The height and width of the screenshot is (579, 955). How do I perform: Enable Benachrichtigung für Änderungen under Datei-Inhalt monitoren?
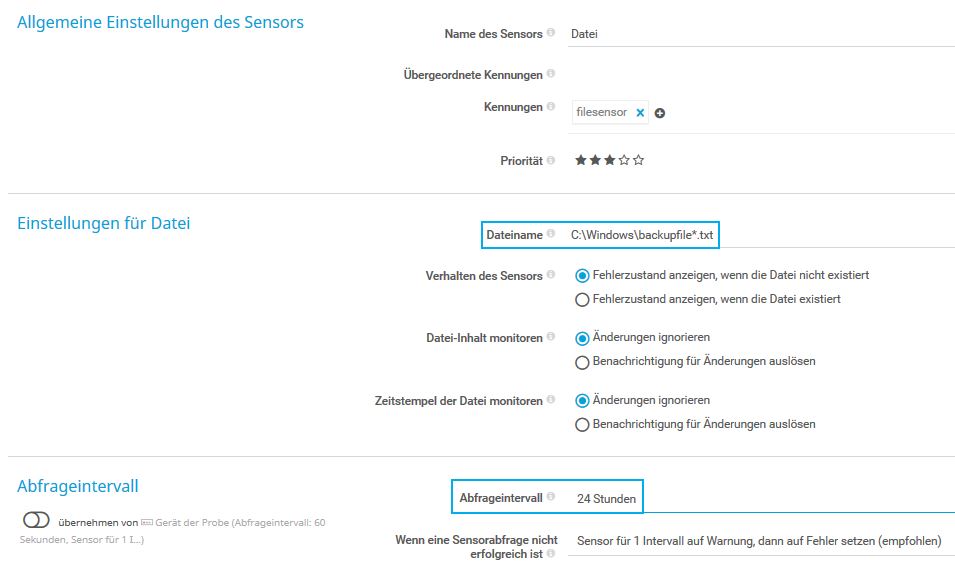[x=582, y=362]
